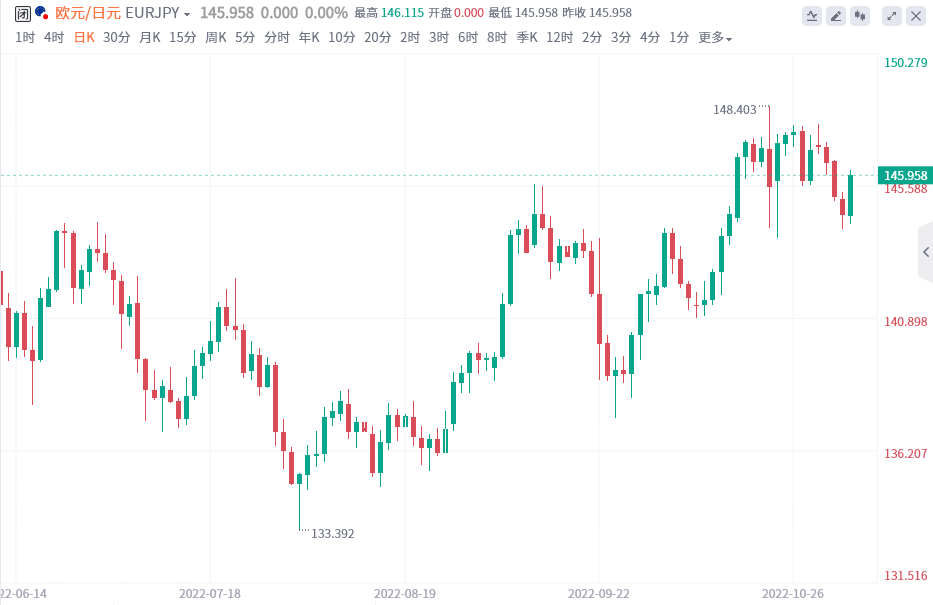Image resolution: width=933 pixels, height=605 pixels.
Task: Open the EURJPY symbol dropdown arrow
Action: tap(187, 14)
